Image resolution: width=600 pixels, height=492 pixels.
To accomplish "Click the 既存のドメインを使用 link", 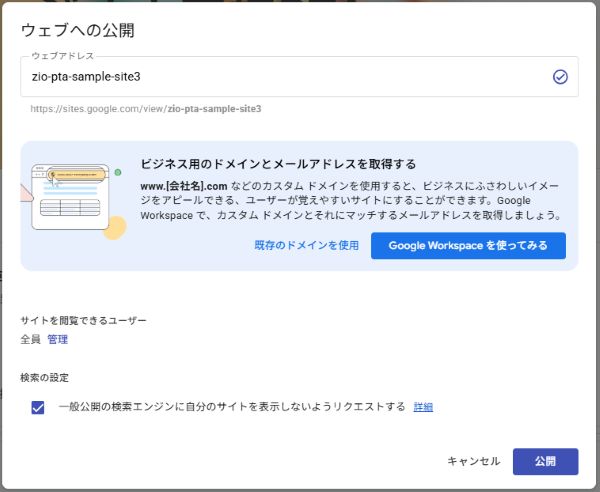I will point(307,246).
